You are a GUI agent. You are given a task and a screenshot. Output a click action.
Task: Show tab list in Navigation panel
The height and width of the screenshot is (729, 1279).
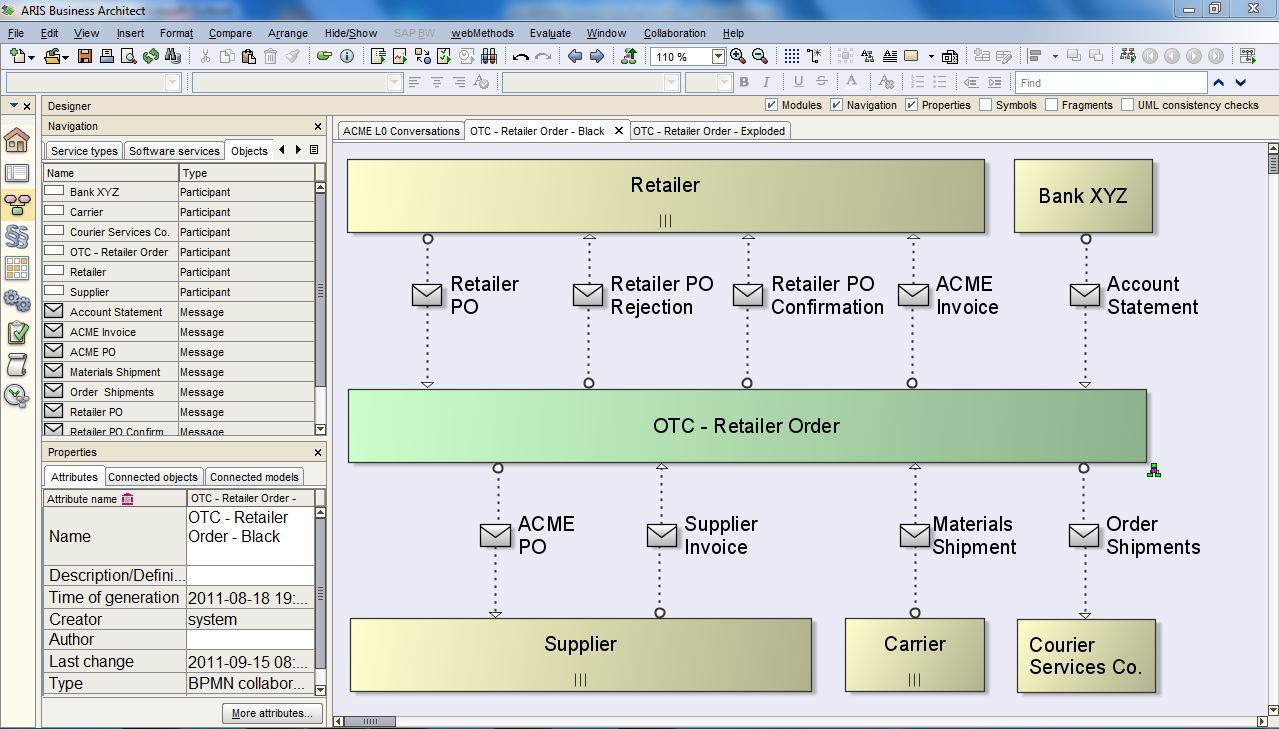click(314, 150)
